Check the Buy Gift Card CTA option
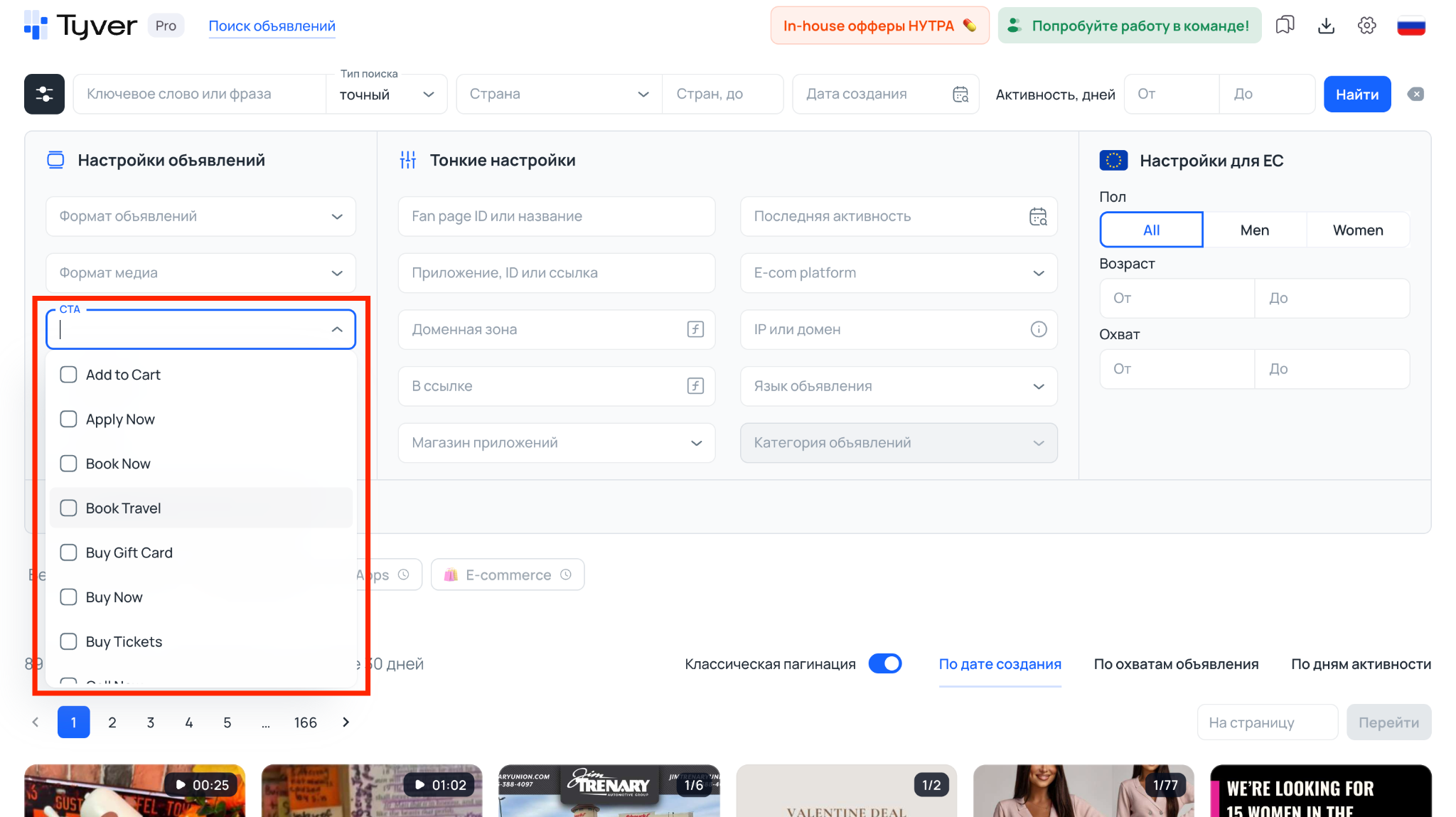Image resolution: width=1456 pixels, height=817 pixels. click(68, 552)
